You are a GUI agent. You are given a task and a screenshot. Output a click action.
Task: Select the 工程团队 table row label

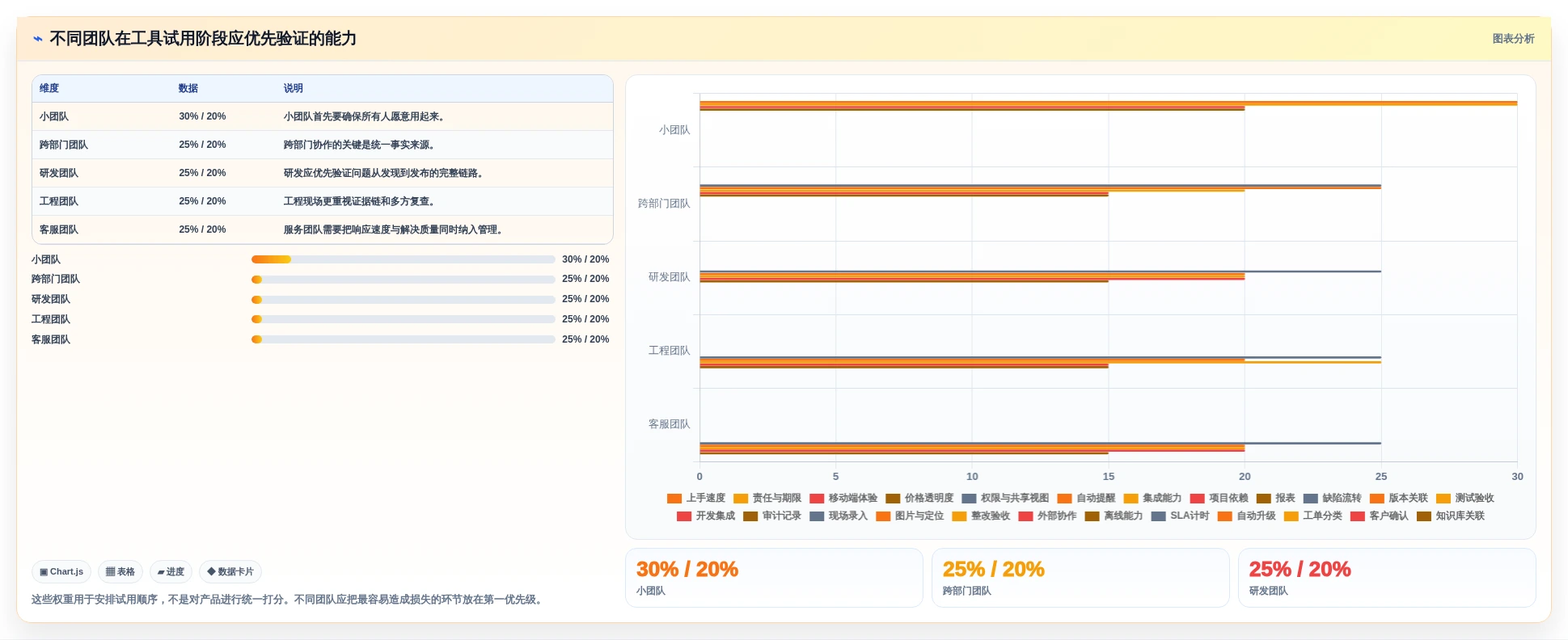[x=59, y=201]
